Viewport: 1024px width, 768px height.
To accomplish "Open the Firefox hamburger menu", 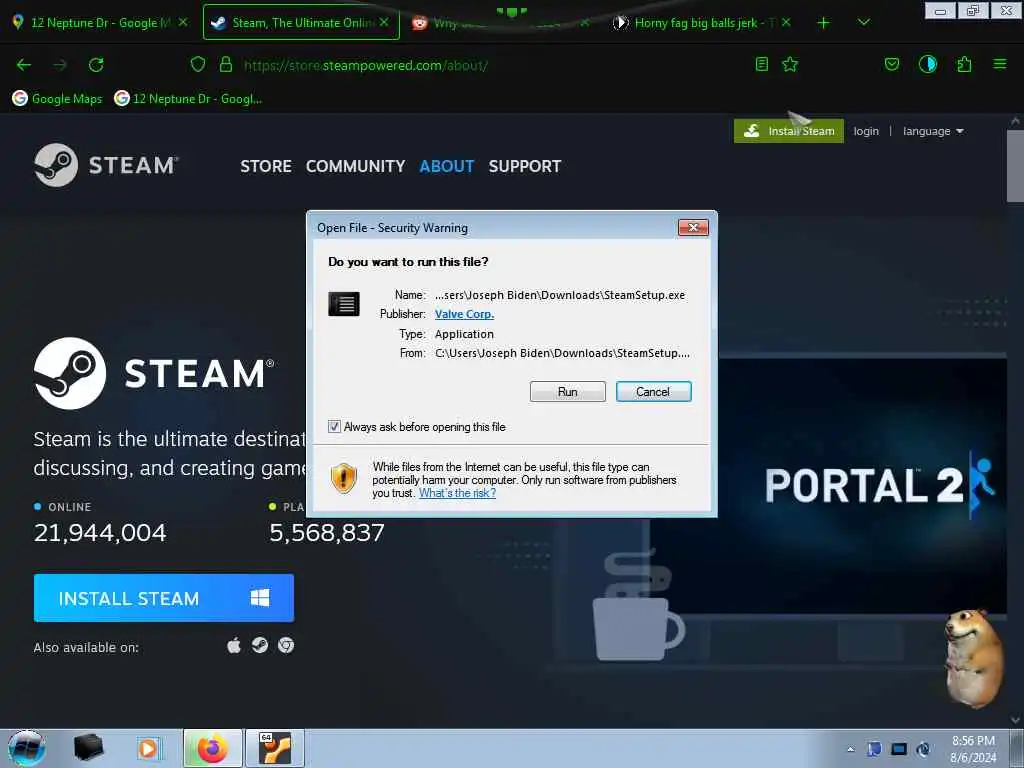I will coord(1000,64).
